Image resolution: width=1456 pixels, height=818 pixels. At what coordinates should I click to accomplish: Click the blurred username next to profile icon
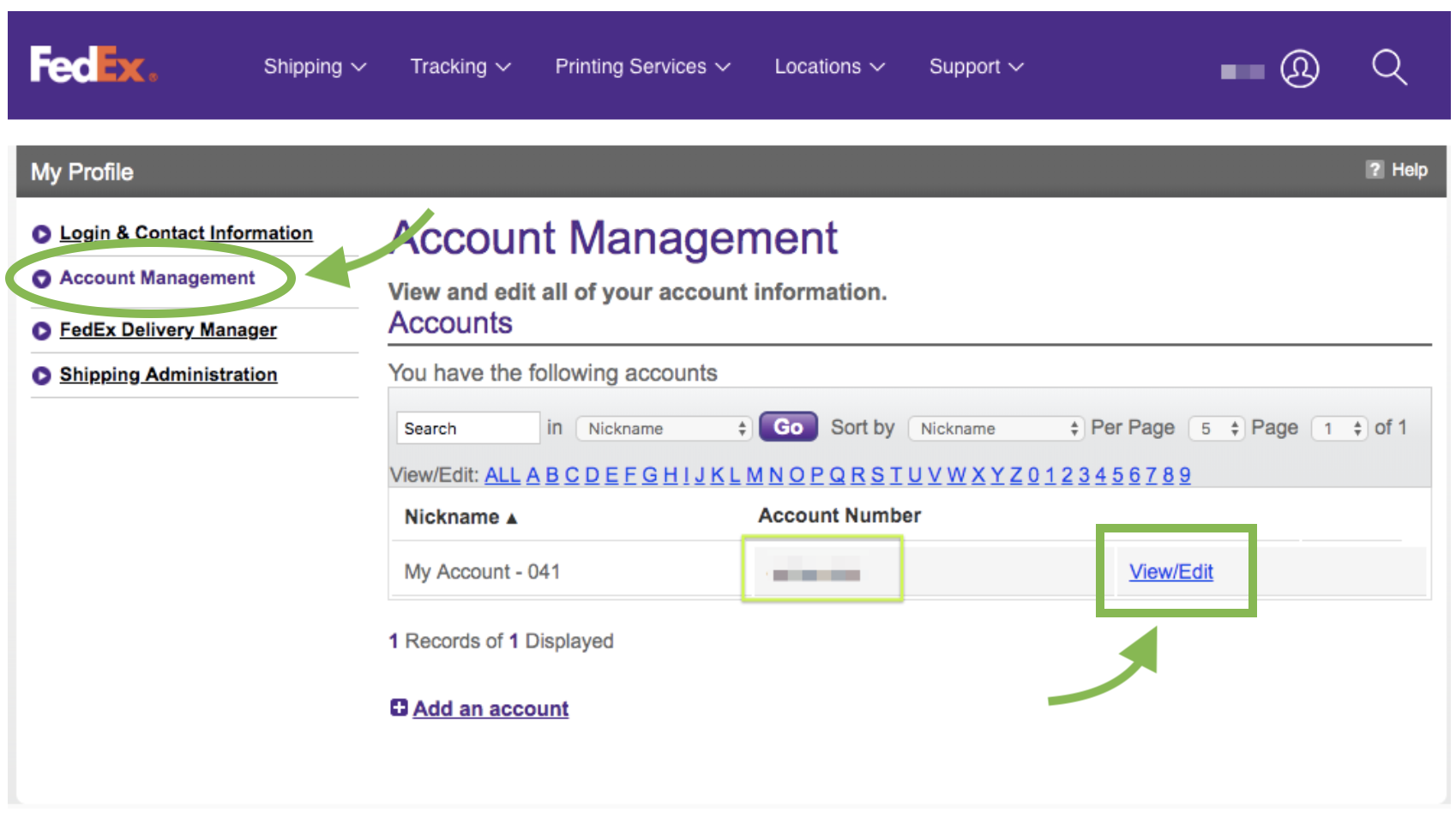click(x=1242, y=72)
